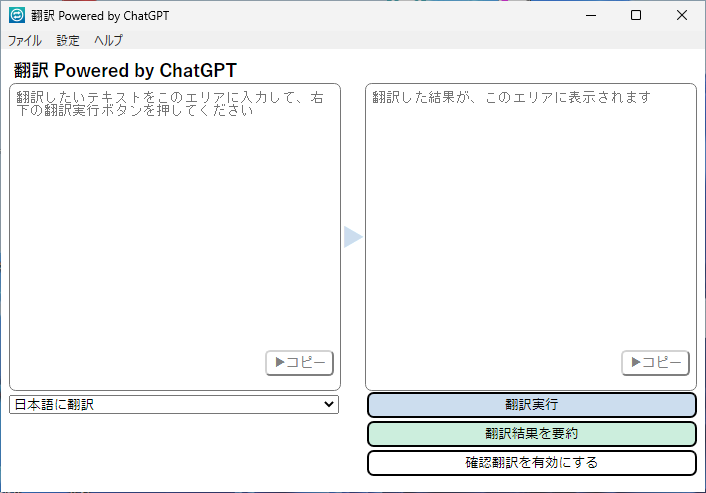Open the ファイル menu

[25, 41]
